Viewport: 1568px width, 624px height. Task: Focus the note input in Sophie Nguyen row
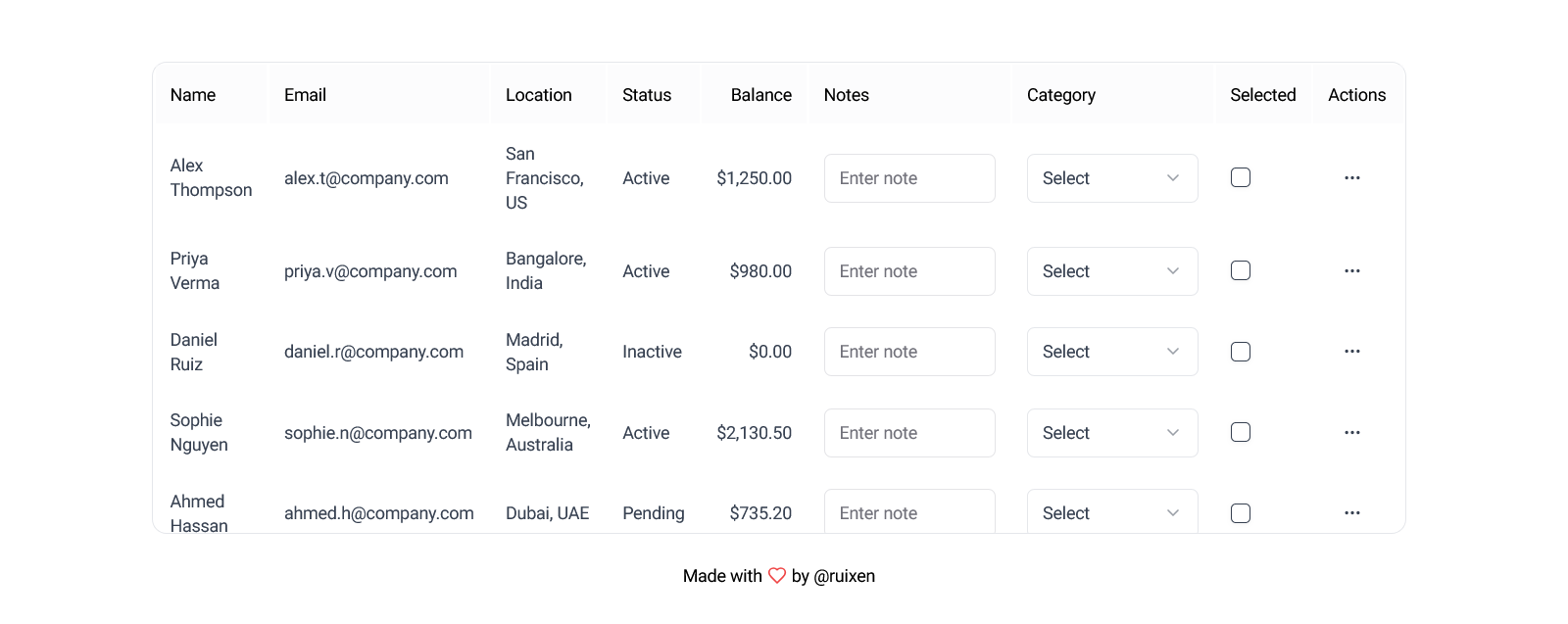[909, 433]
